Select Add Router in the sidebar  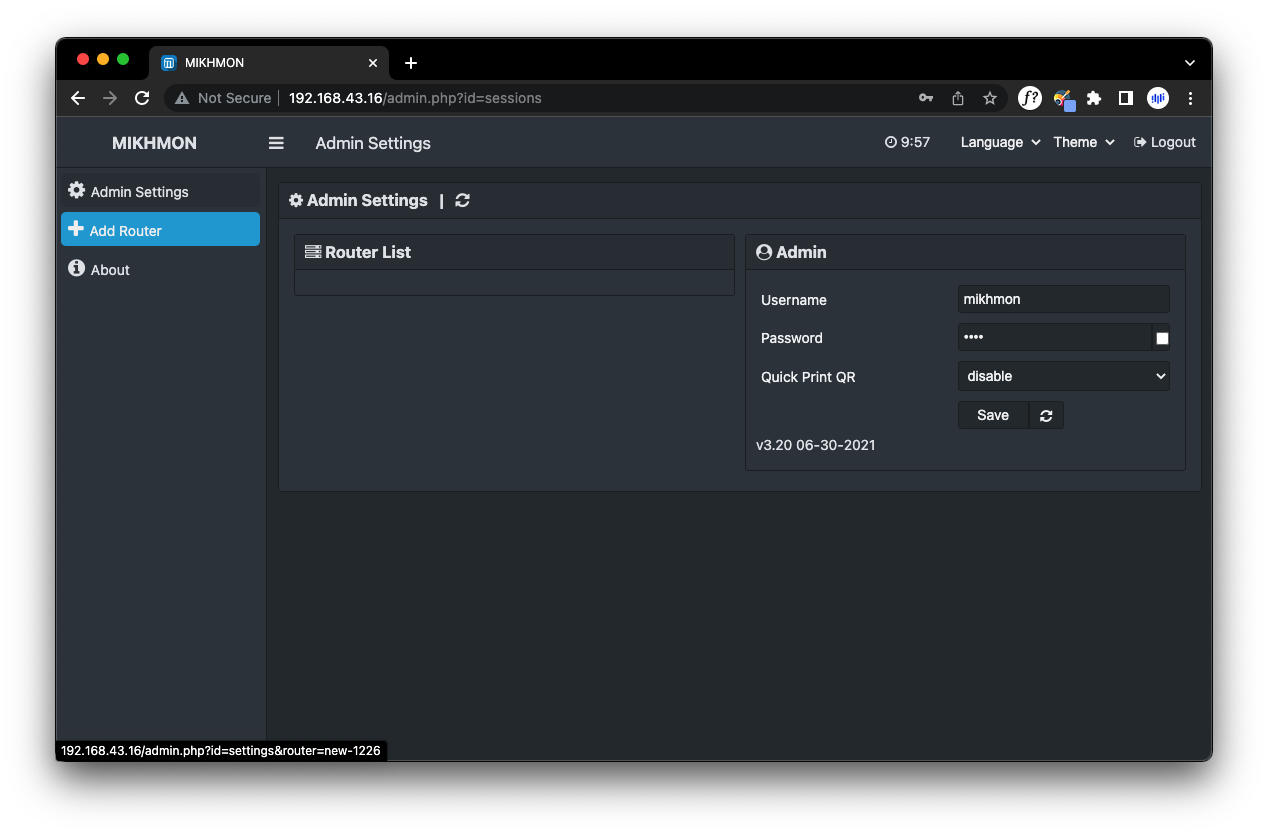[x=160, y=230]
